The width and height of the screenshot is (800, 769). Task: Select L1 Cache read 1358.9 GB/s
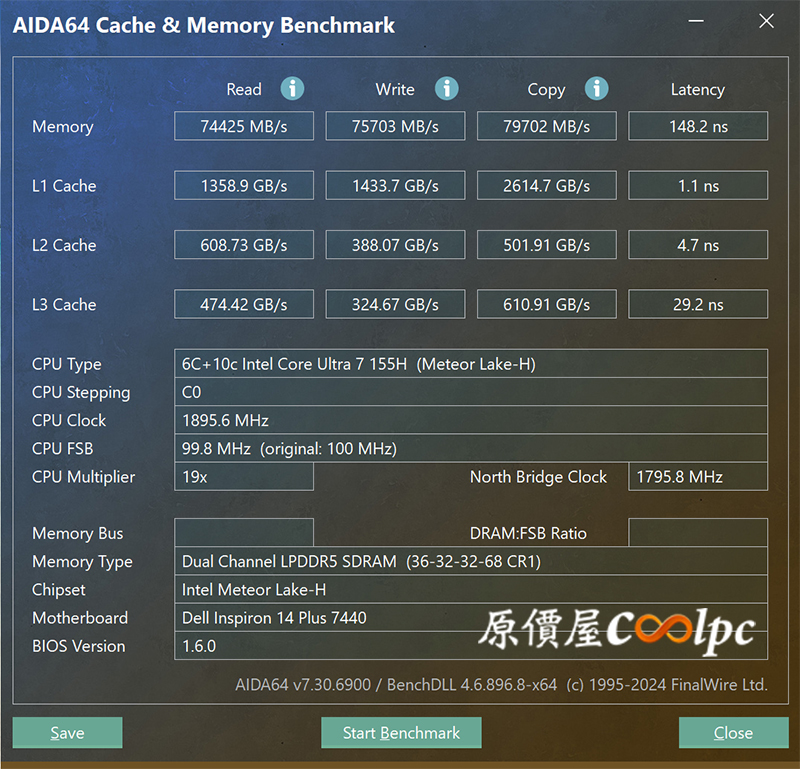pos(244,185)
